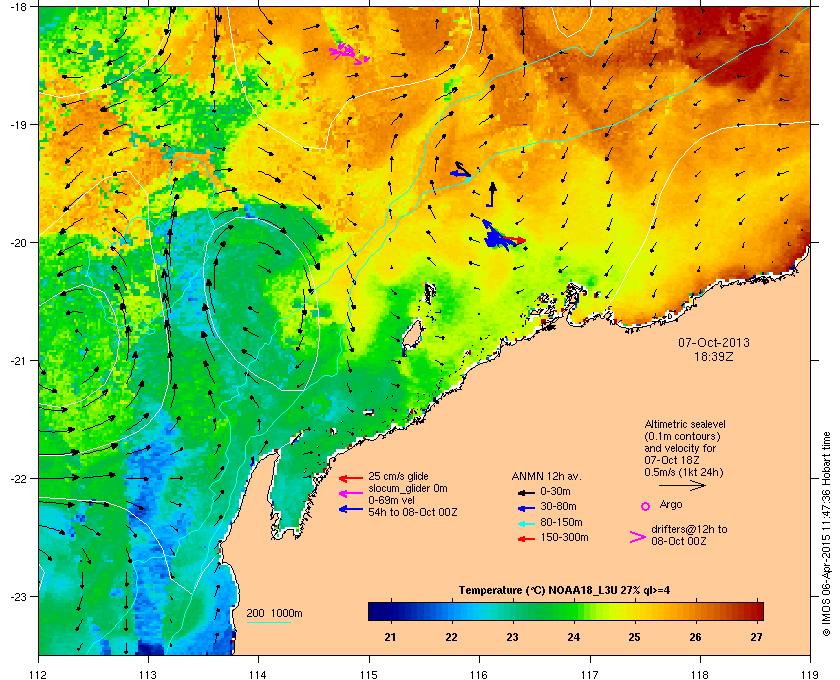Click the longitude 112 axis label

(x=39, y=674)
